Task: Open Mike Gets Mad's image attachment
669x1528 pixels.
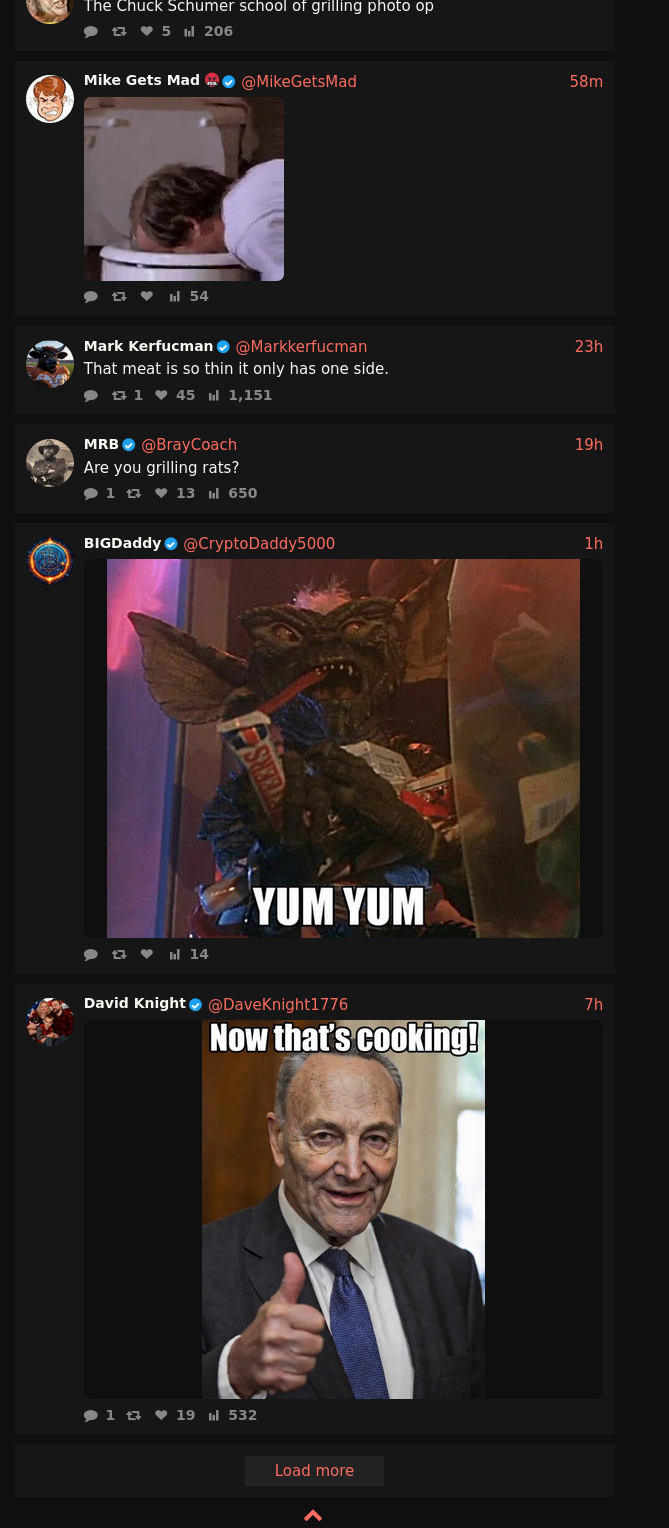Action: pyautogui.click(x=184, y=189)
